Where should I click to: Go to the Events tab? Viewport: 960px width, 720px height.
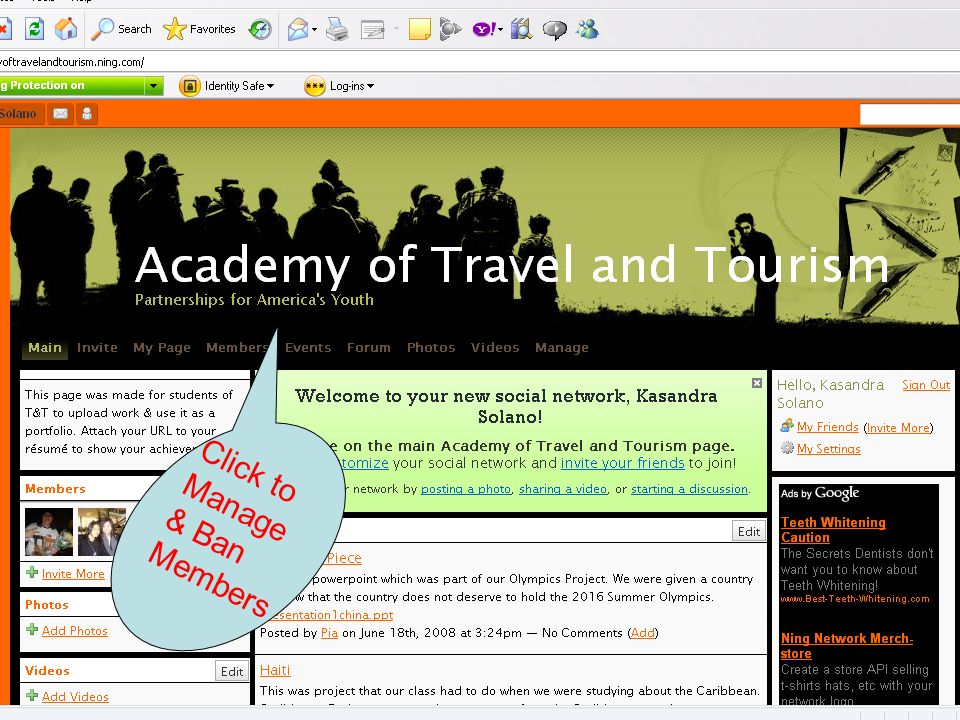(x=308, y=348)
